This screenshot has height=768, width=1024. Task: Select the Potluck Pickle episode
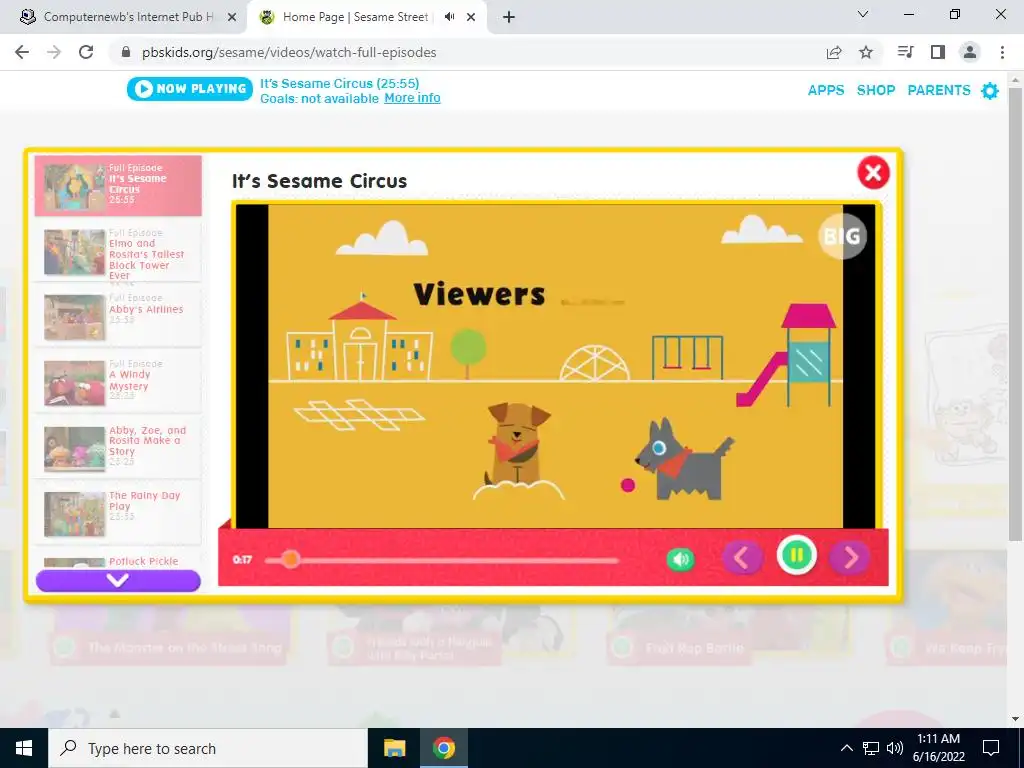(x=118, y=561)
